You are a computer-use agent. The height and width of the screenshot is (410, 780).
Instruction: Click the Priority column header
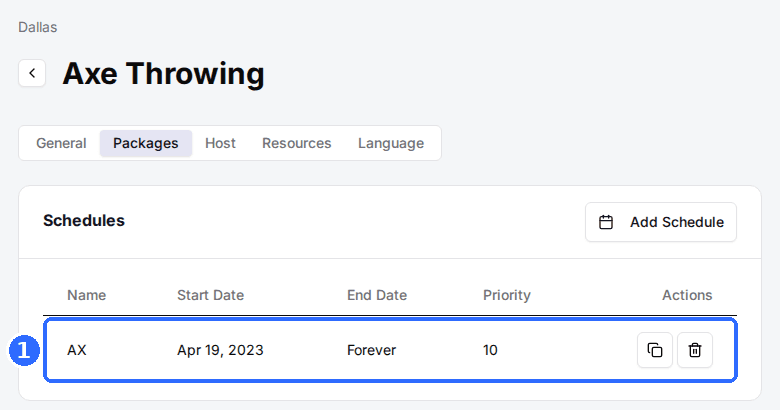(507, 295)
